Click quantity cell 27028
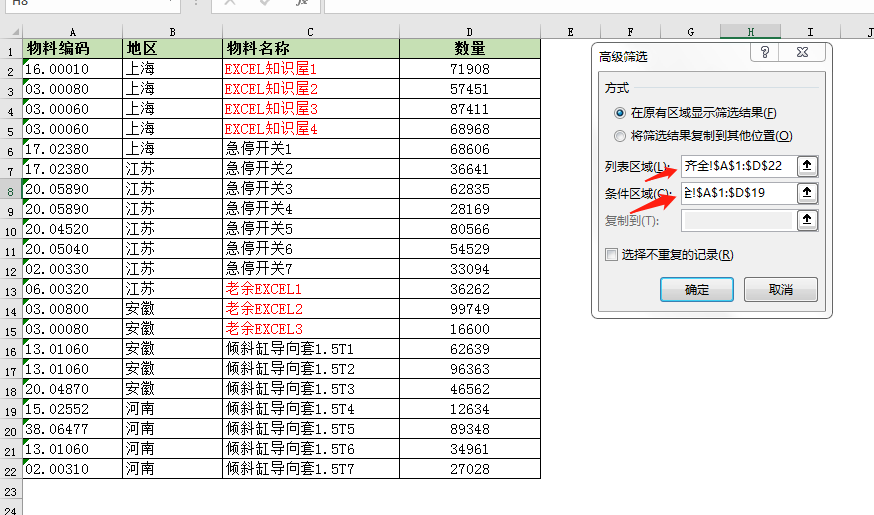Screen dimensions: 874x515 click(x=470, y=469)
